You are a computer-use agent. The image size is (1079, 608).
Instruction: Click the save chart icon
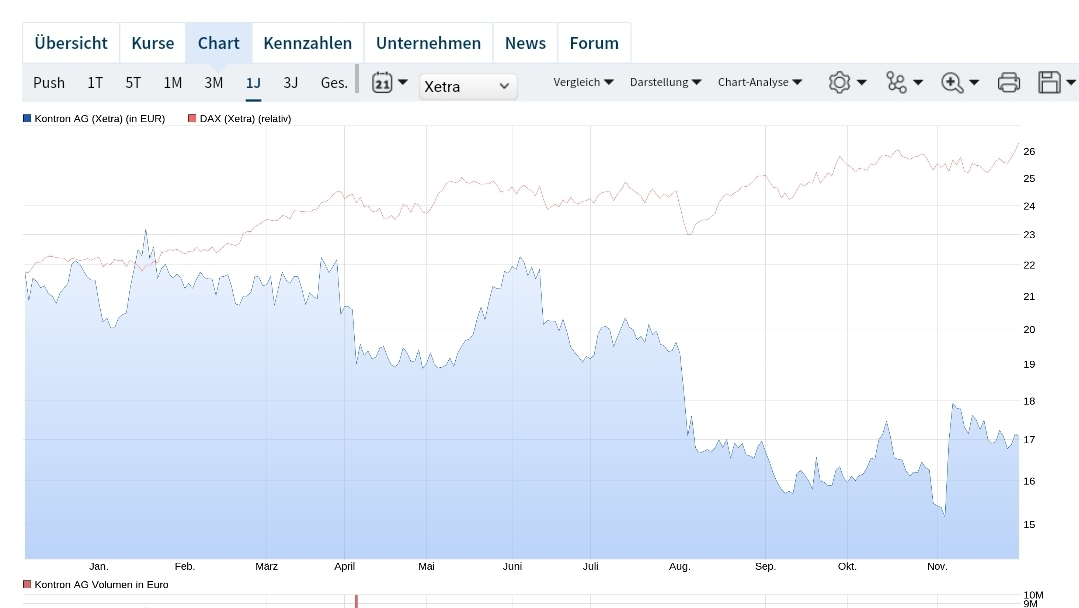click(x=1048, y=82)
